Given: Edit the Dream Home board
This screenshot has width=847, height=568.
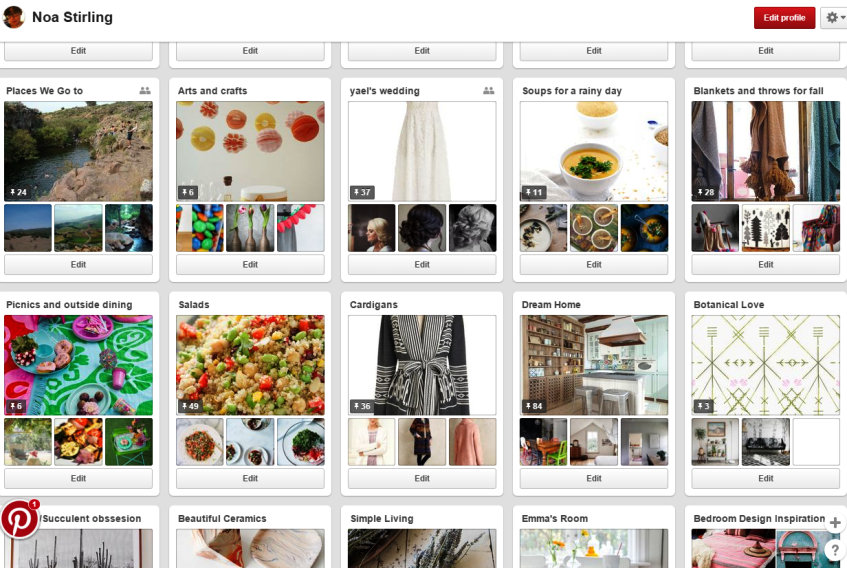Looking at the screenshot, I should pos(594,478).
